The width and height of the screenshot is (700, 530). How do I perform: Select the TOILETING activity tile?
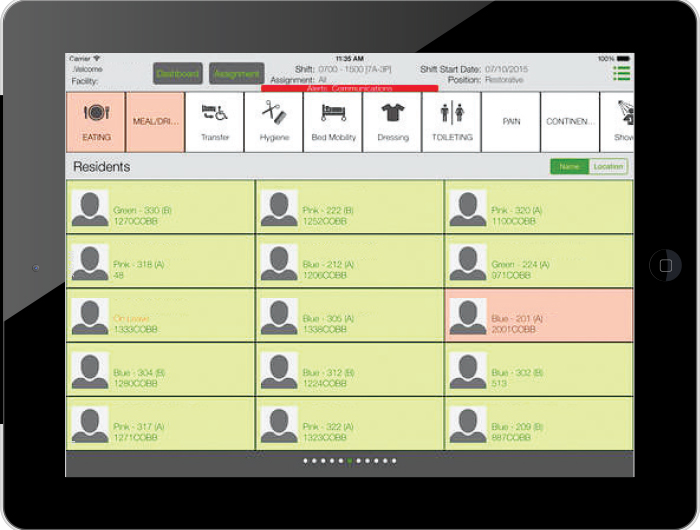tap(452, 122)
